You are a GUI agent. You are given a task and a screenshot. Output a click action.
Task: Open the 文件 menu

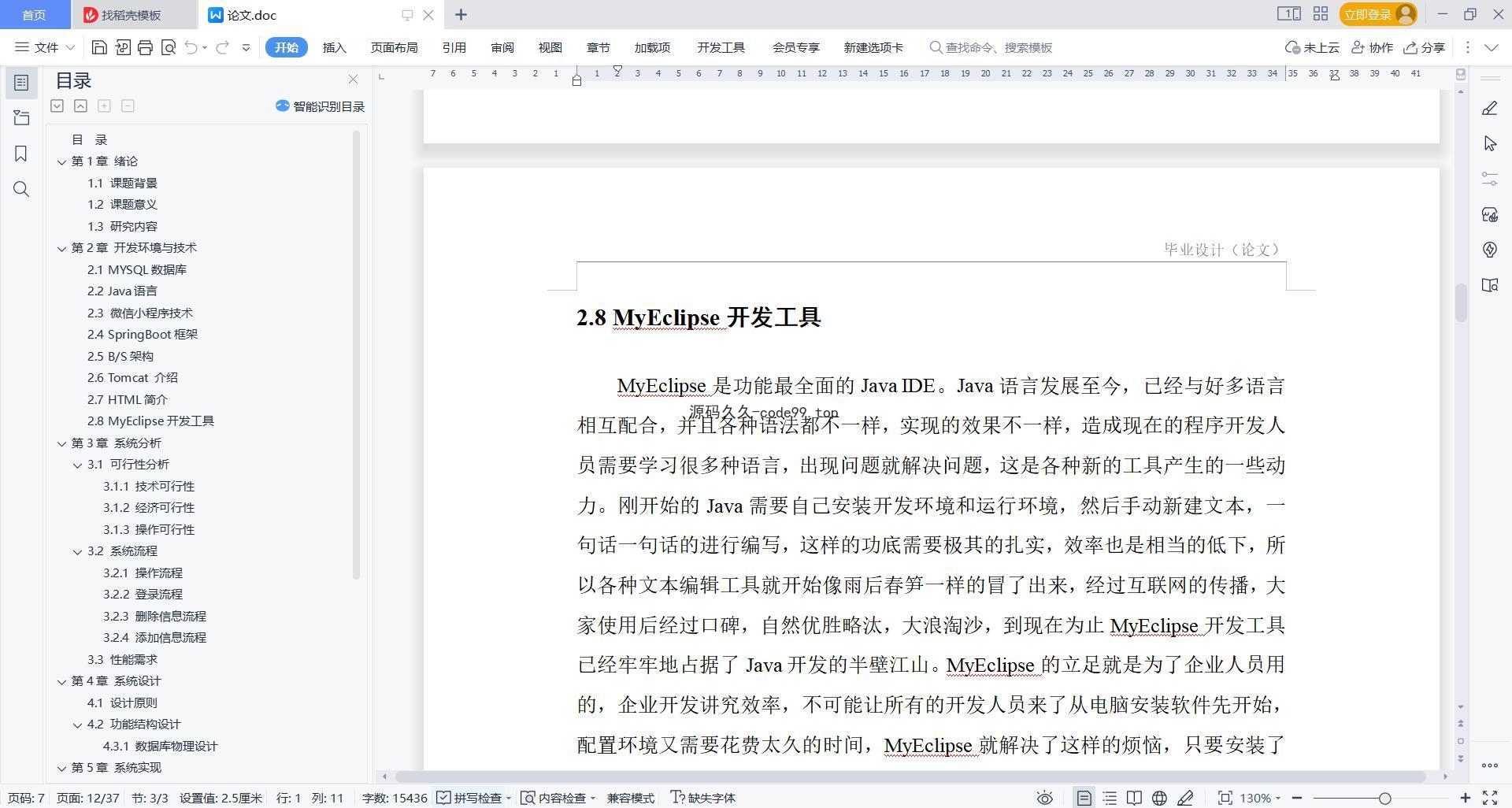click(45, 47)
